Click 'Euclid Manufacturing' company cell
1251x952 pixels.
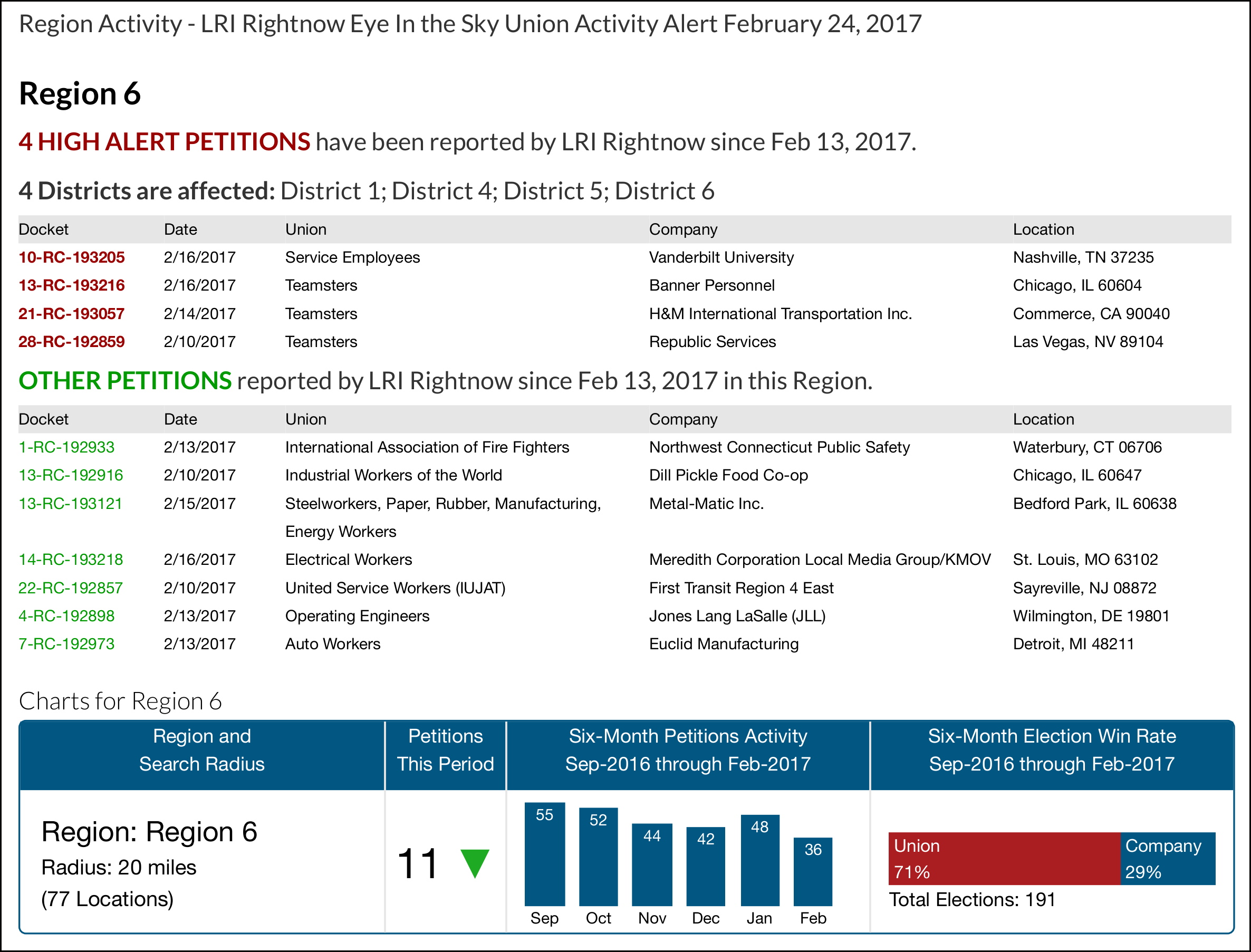(x=724, y=644)
